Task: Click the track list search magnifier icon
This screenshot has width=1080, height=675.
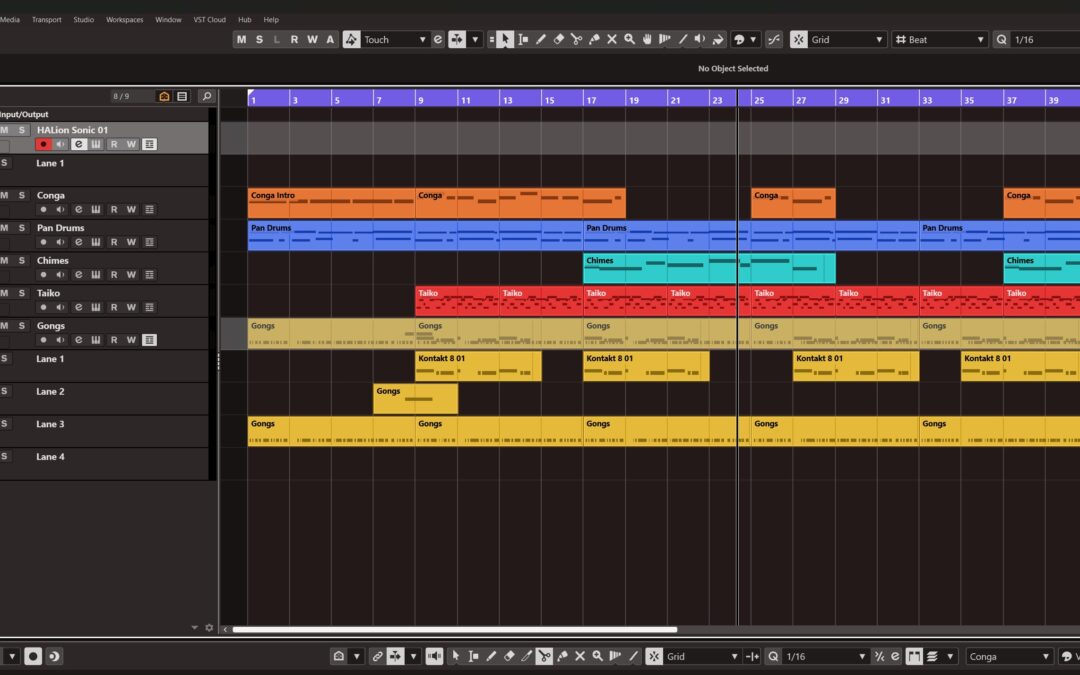Action: tap(206, 97)
